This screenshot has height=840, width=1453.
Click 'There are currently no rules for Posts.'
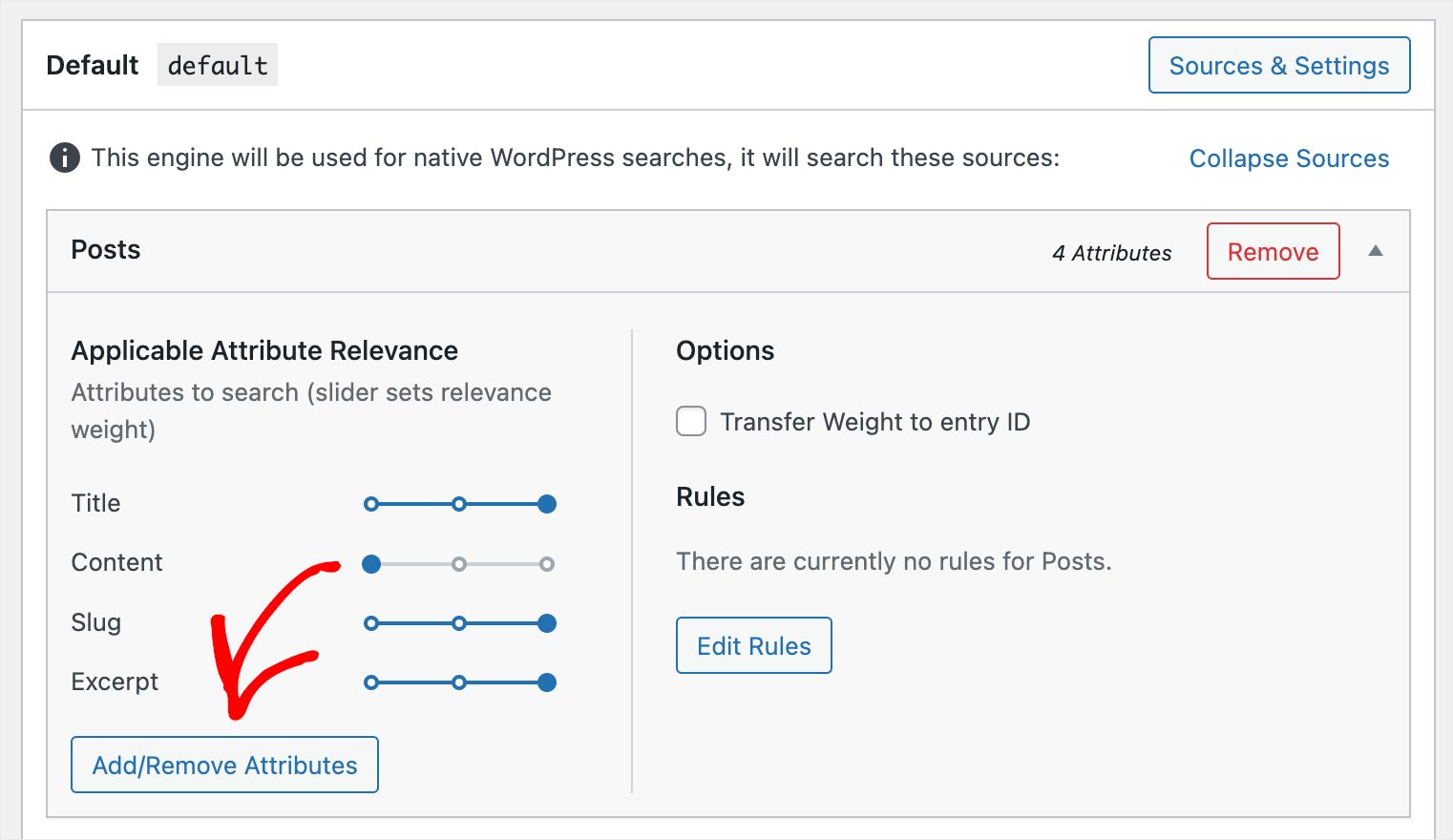pos(895,561)
